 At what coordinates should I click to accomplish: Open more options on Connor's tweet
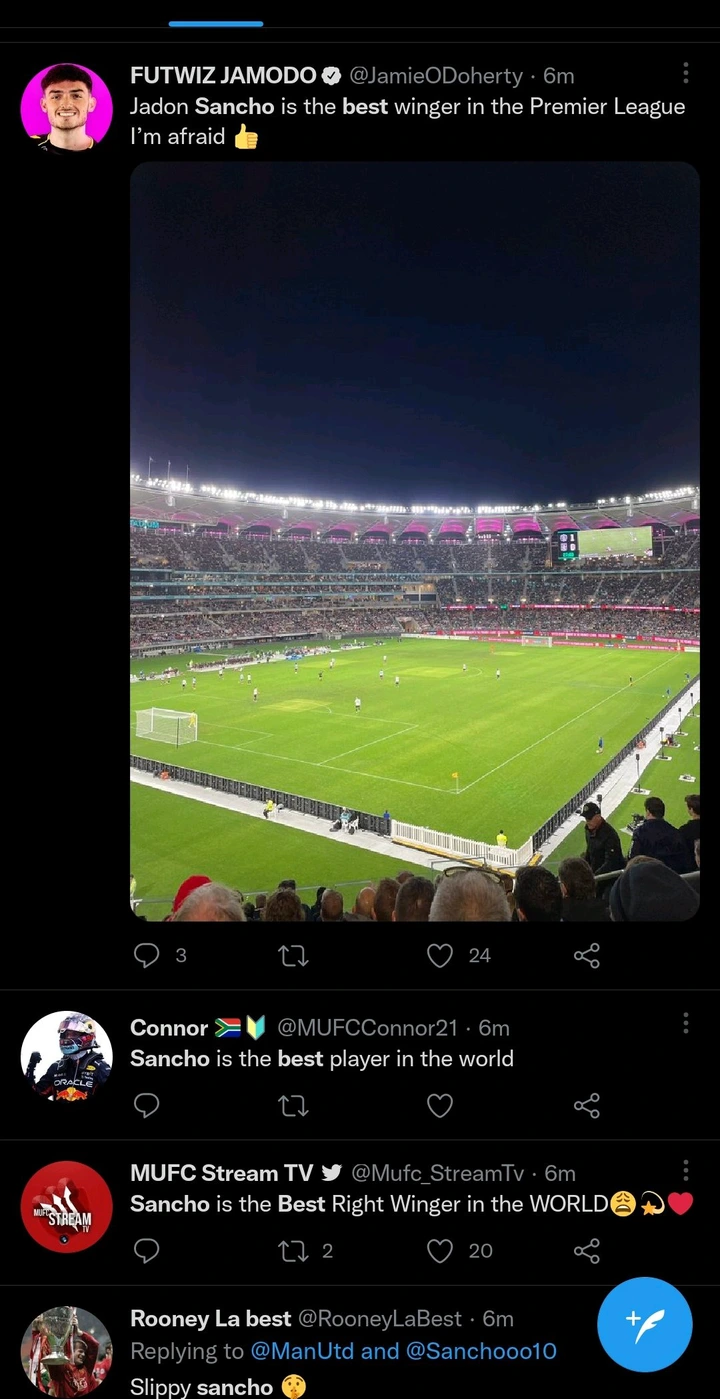(685, 1023)
